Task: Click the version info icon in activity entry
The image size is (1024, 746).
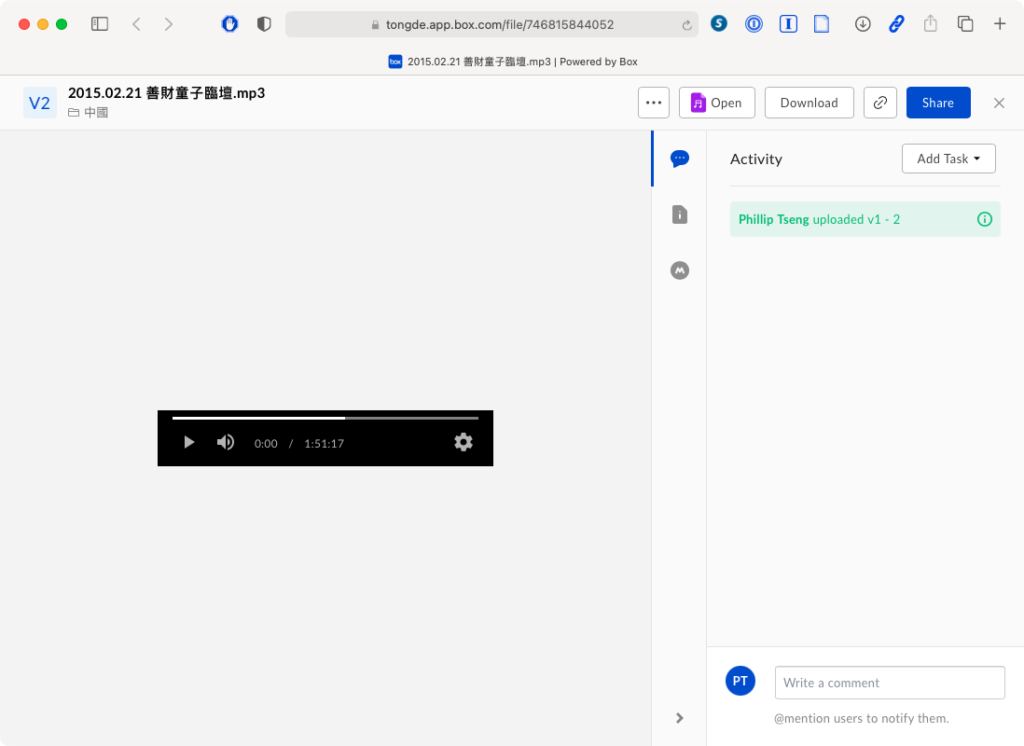Action: point(984,219)
